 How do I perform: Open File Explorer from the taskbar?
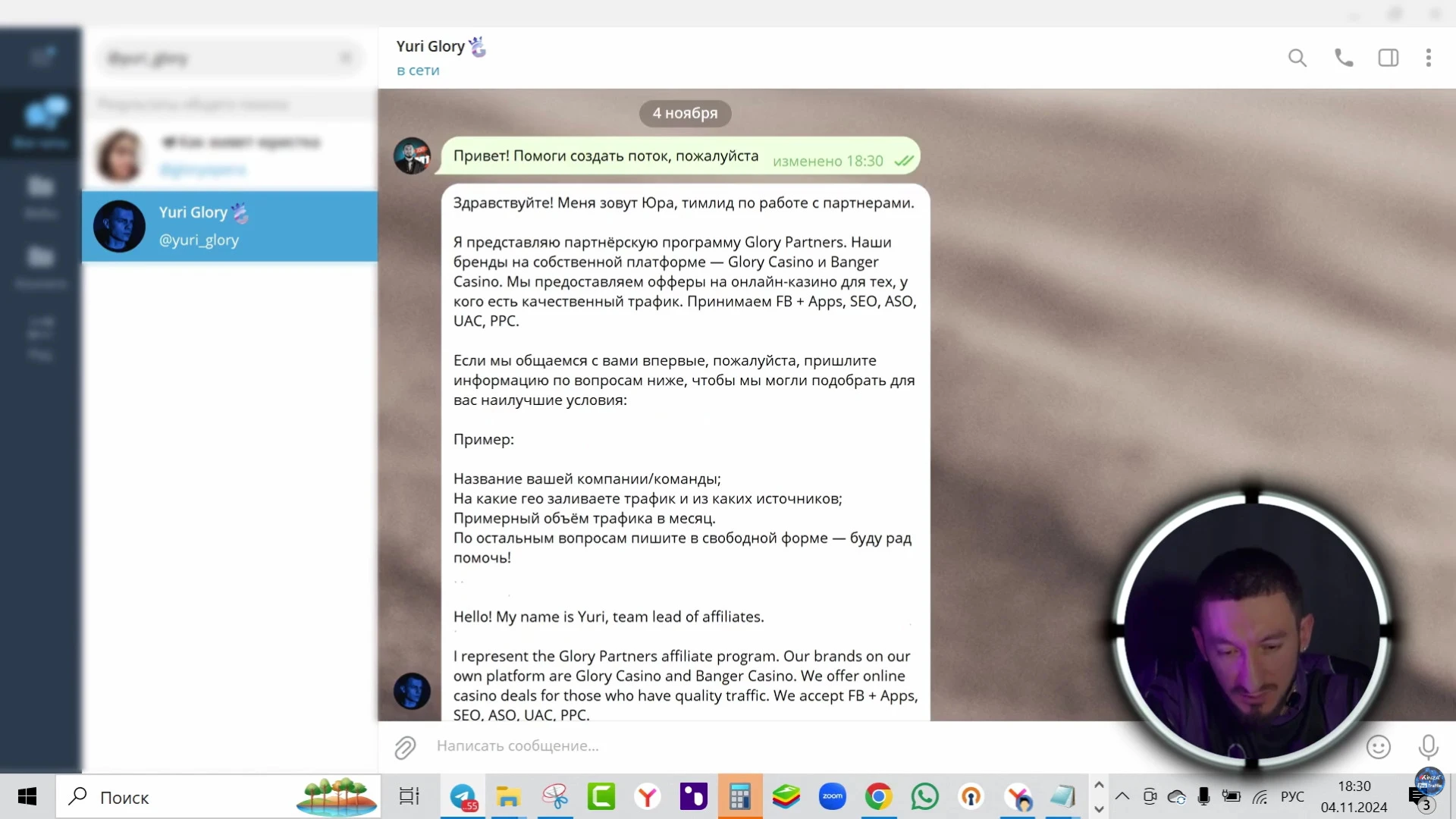click(x=507, y=797)
